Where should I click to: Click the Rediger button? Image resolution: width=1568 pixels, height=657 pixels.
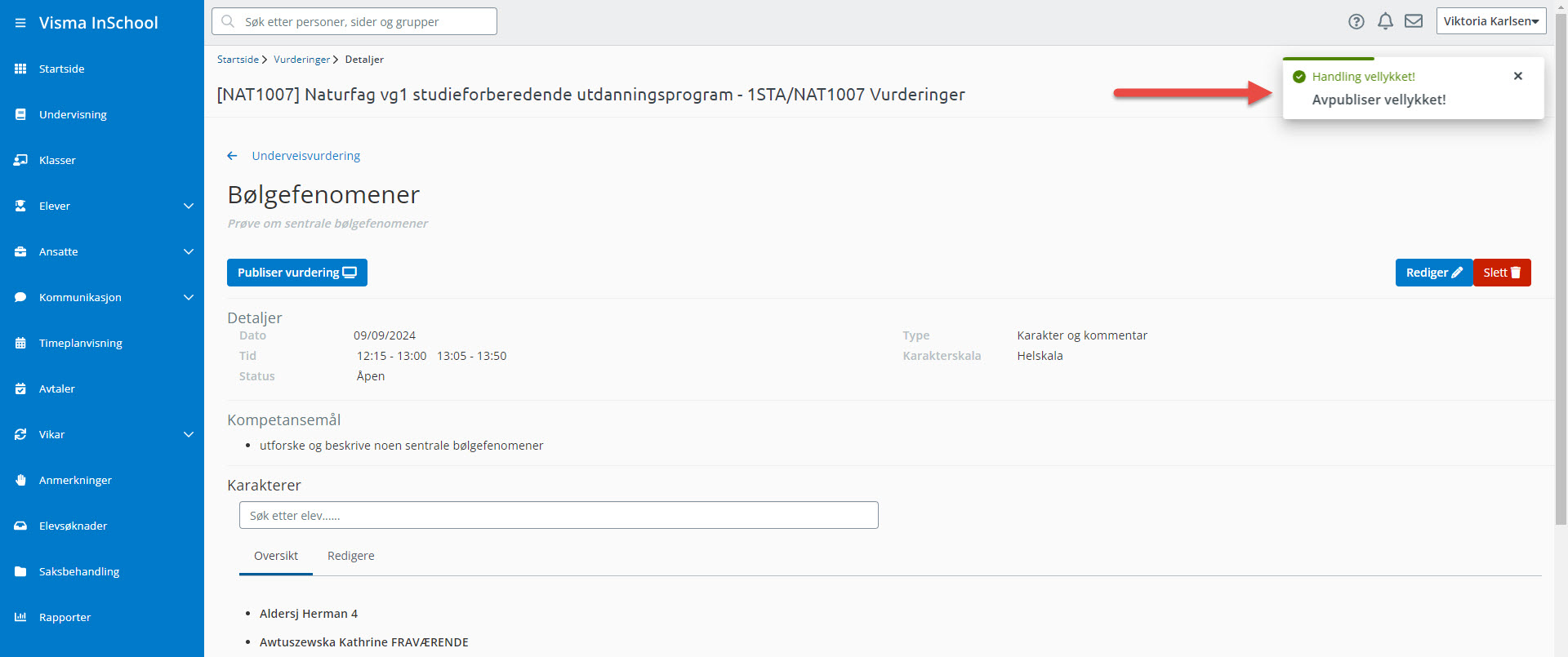click(x=1433, y=273)
